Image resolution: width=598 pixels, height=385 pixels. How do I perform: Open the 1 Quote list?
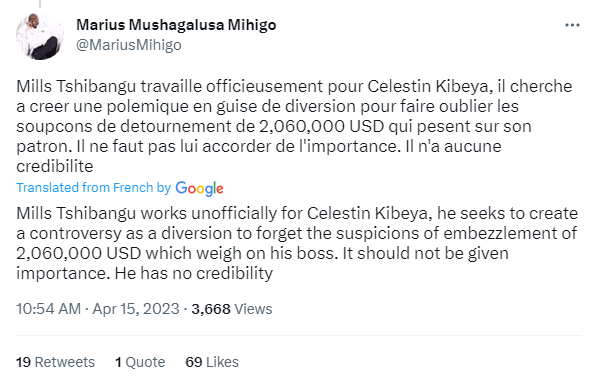[140, 362]
